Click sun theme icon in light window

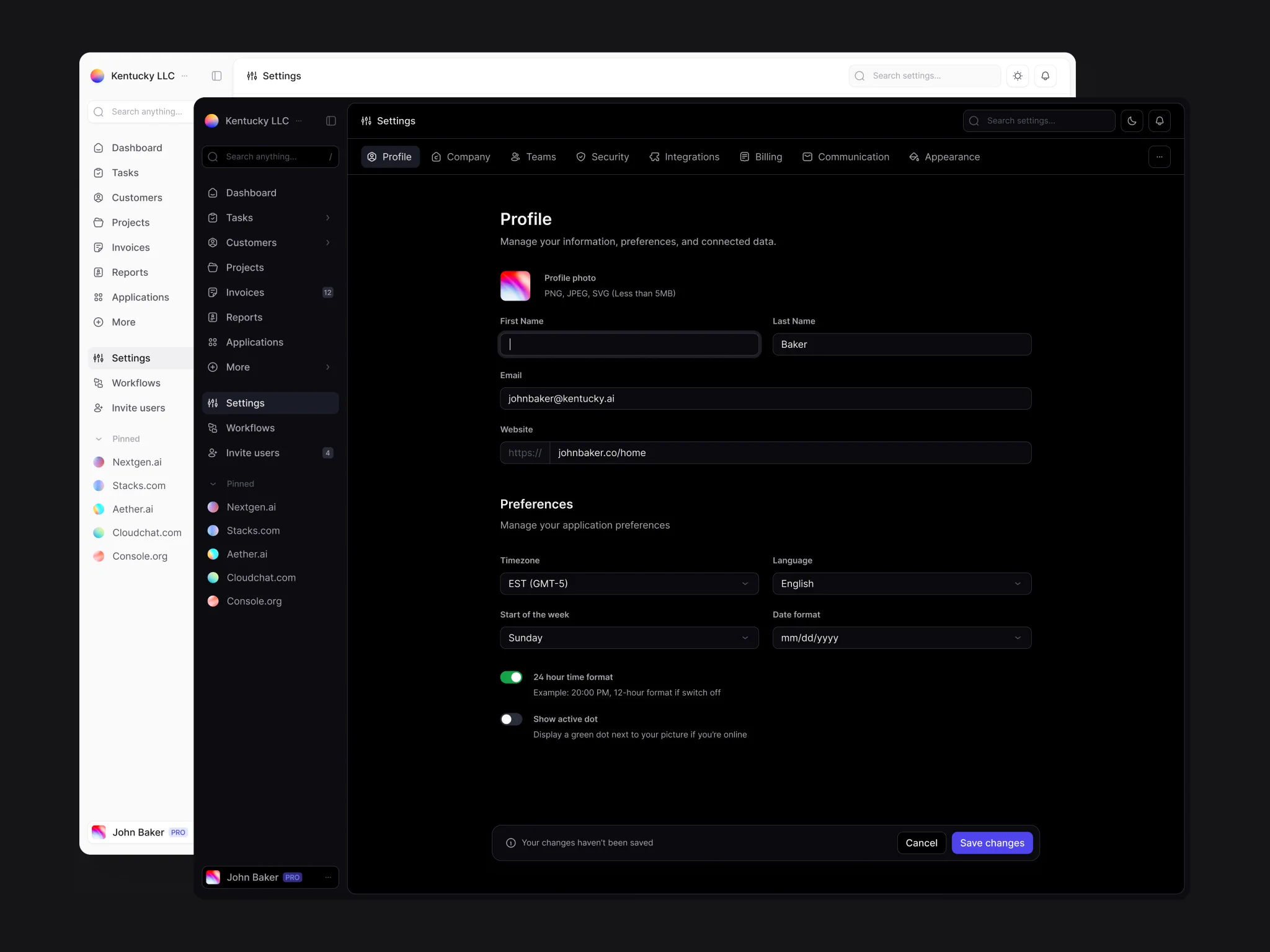click(1018, 76)
